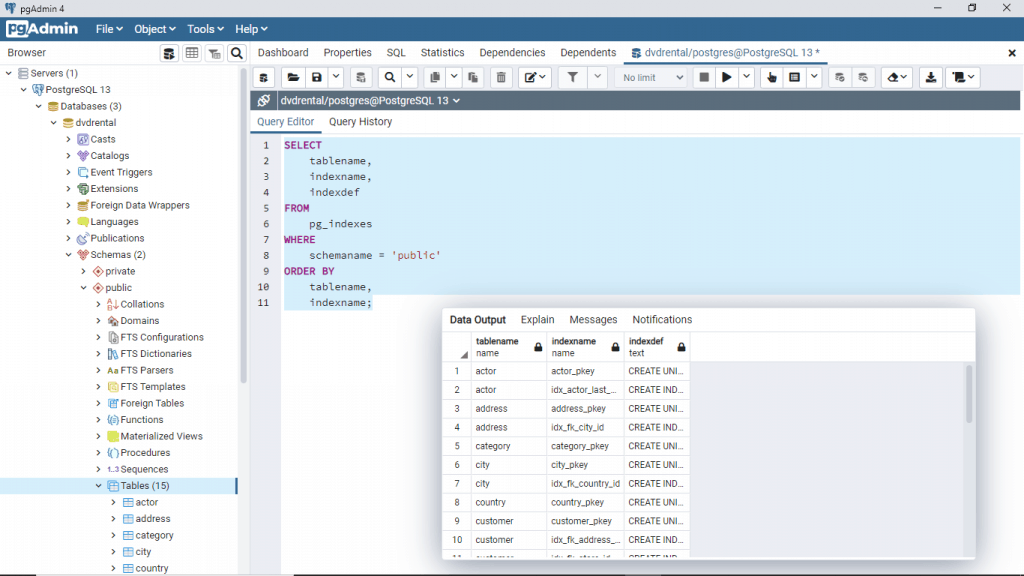The image size is (1024, 576).
Task: Click the View Data grid icon in Browser panel
Action: tap(192, 53)
